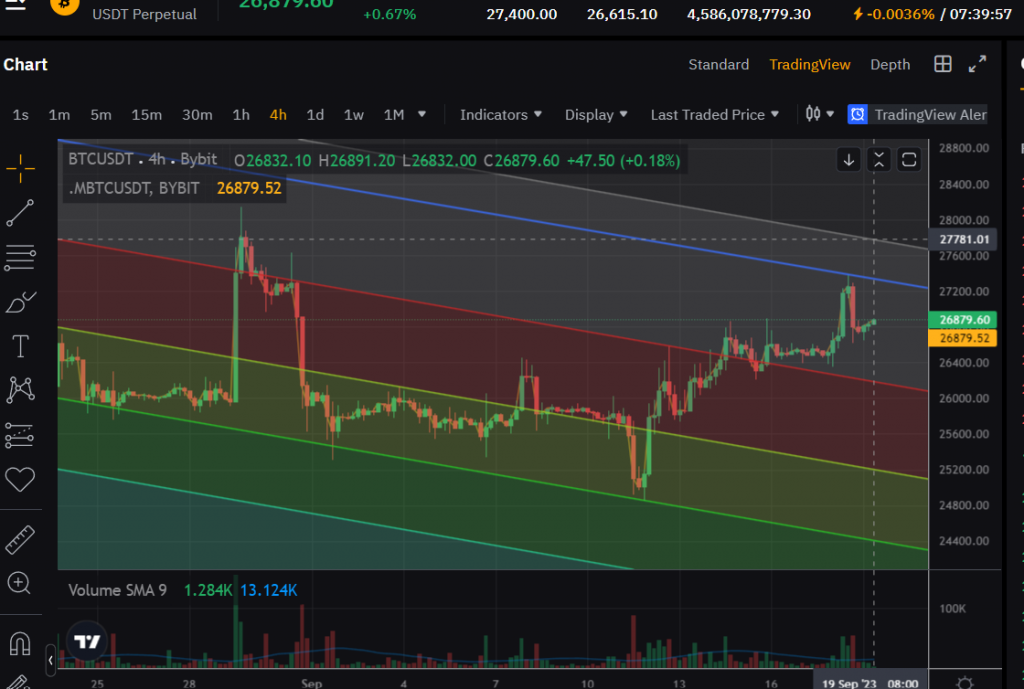Expand more timeframes dropdown arrow

[422, 114]
